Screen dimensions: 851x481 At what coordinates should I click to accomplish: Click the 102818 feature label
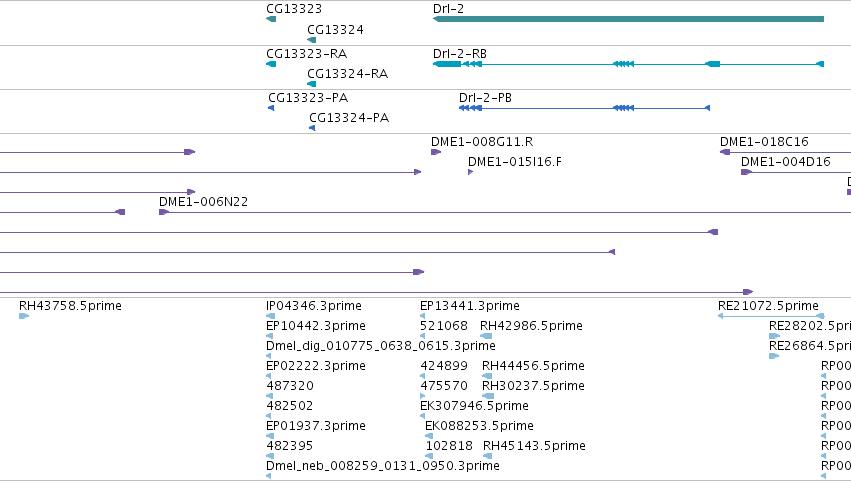click(x=449, y=446)
